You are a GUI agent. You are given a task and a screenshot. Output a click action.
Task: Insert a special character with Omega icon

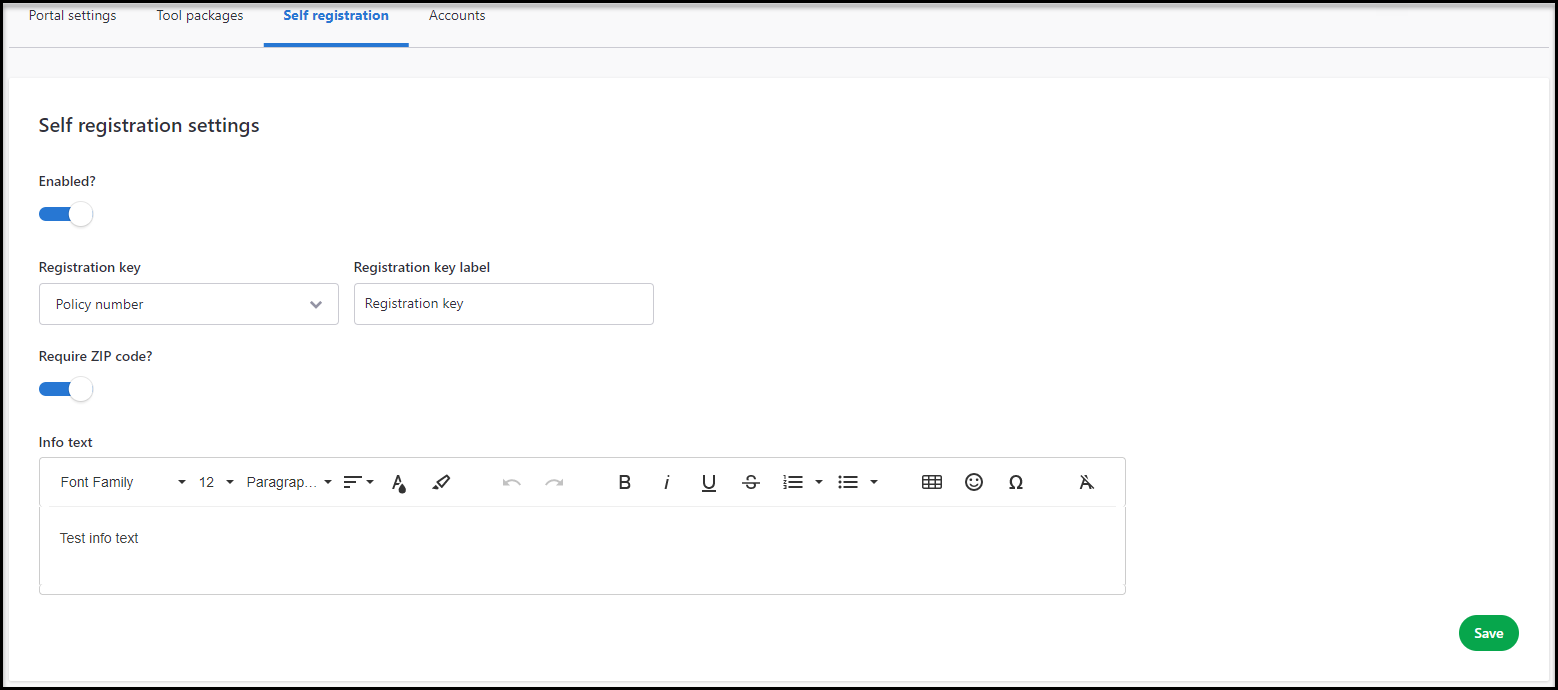click(1016, 482)
